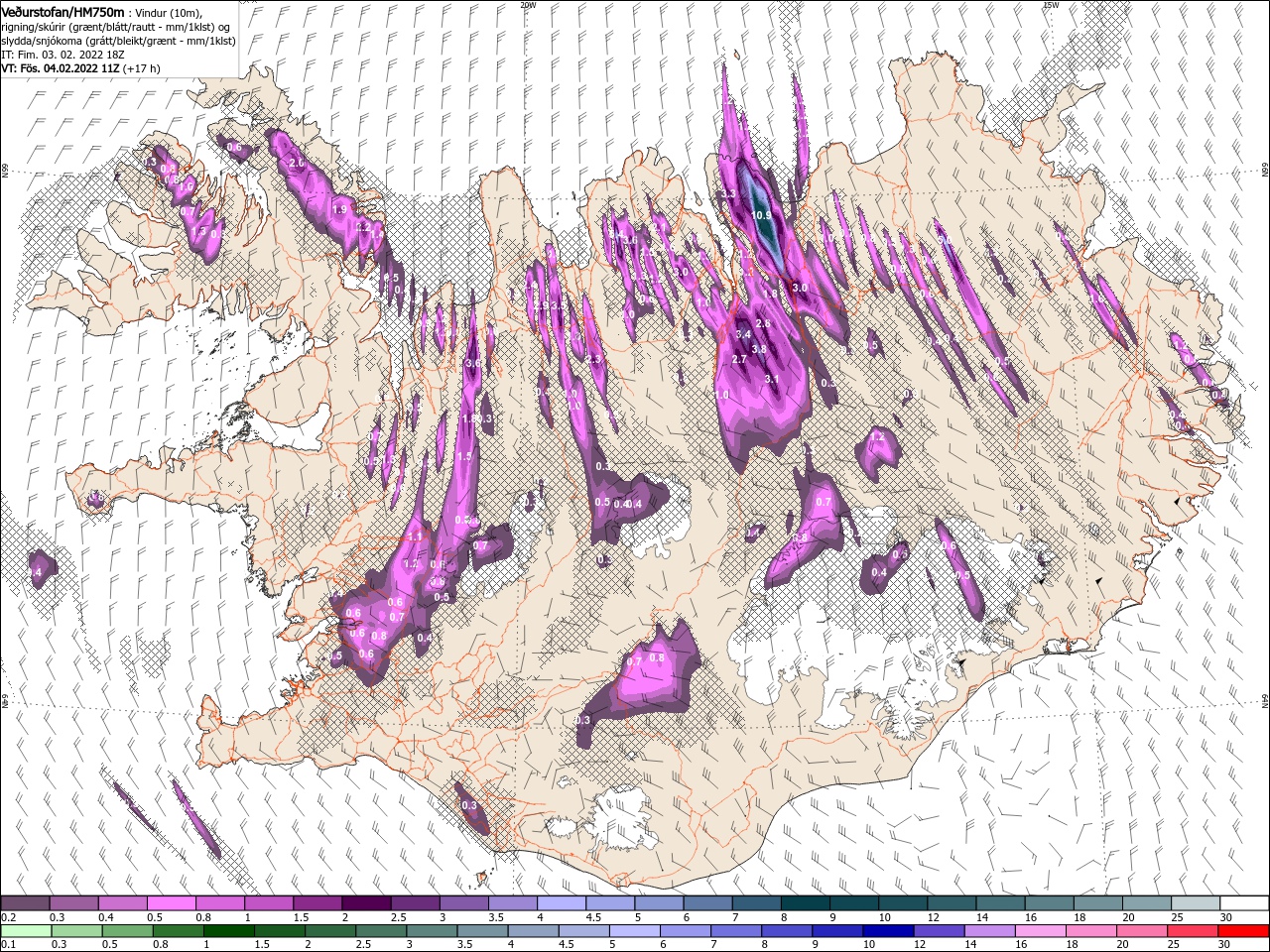Click the 2.7 snowfall value on map

click(x=738, y=359)
